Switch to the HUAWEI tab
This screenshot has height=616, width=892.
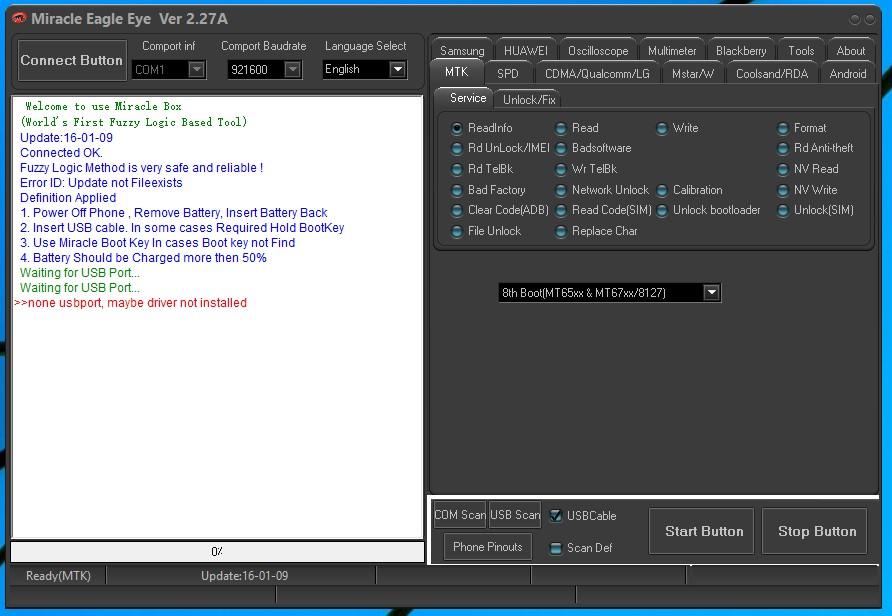(x=526, y=51)
